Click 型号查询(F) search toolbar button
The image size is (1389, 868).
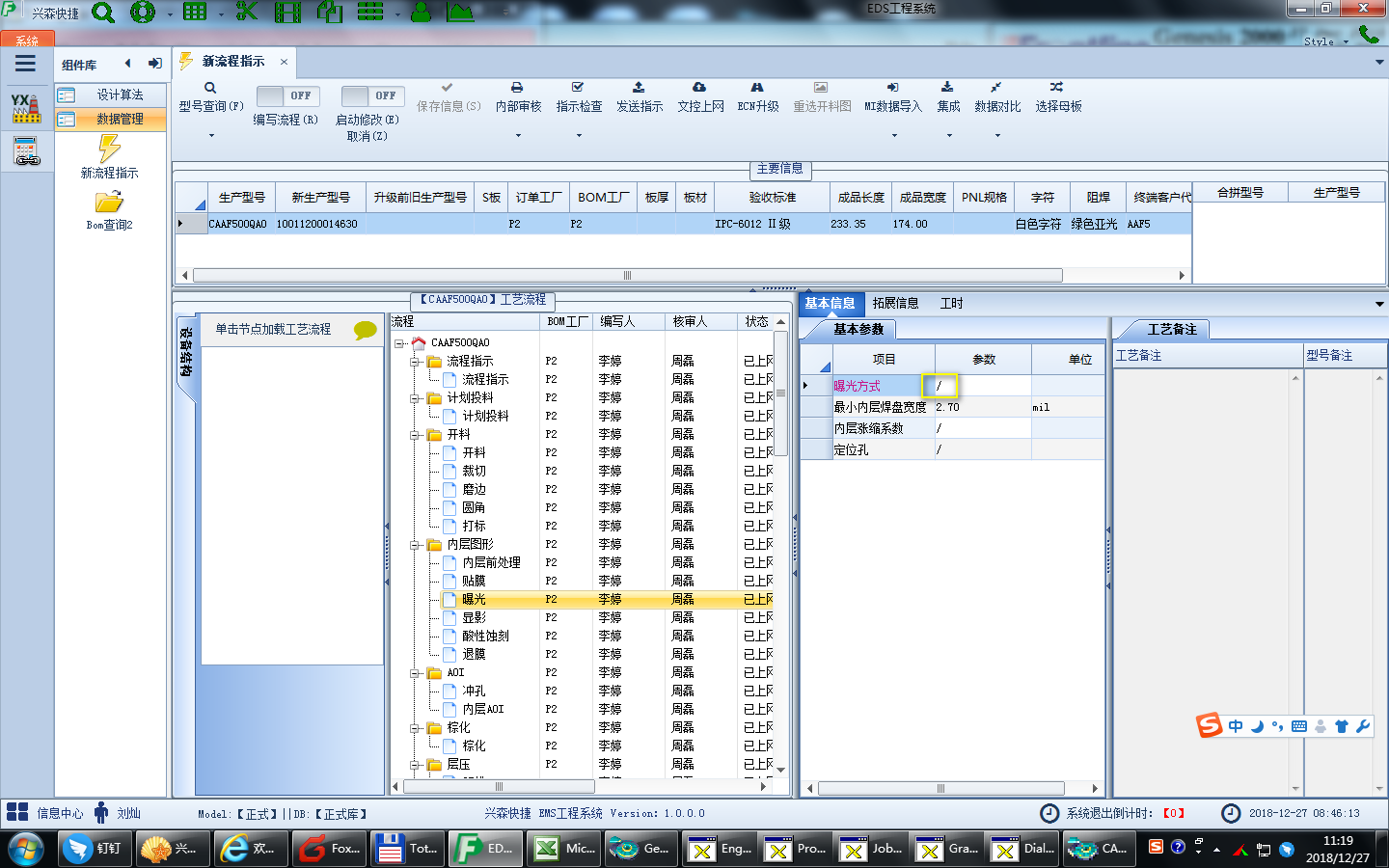(x=210, y=97)
